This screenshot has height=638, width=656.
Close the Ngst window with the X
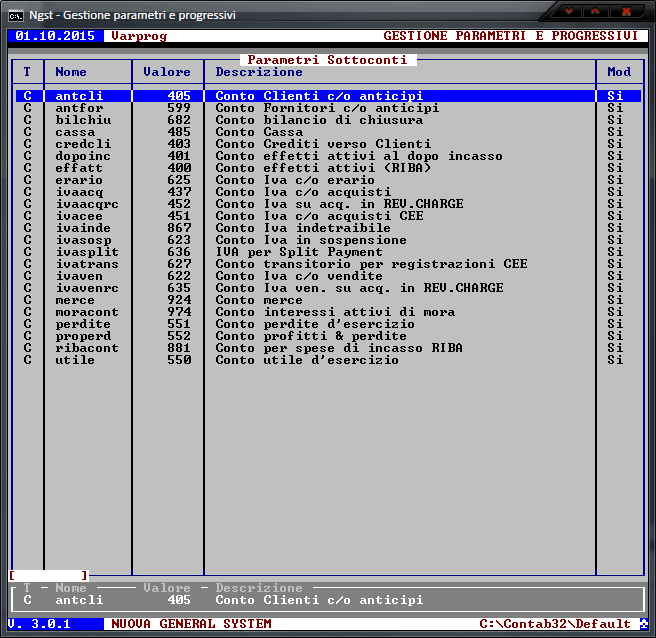pos(626,12)
